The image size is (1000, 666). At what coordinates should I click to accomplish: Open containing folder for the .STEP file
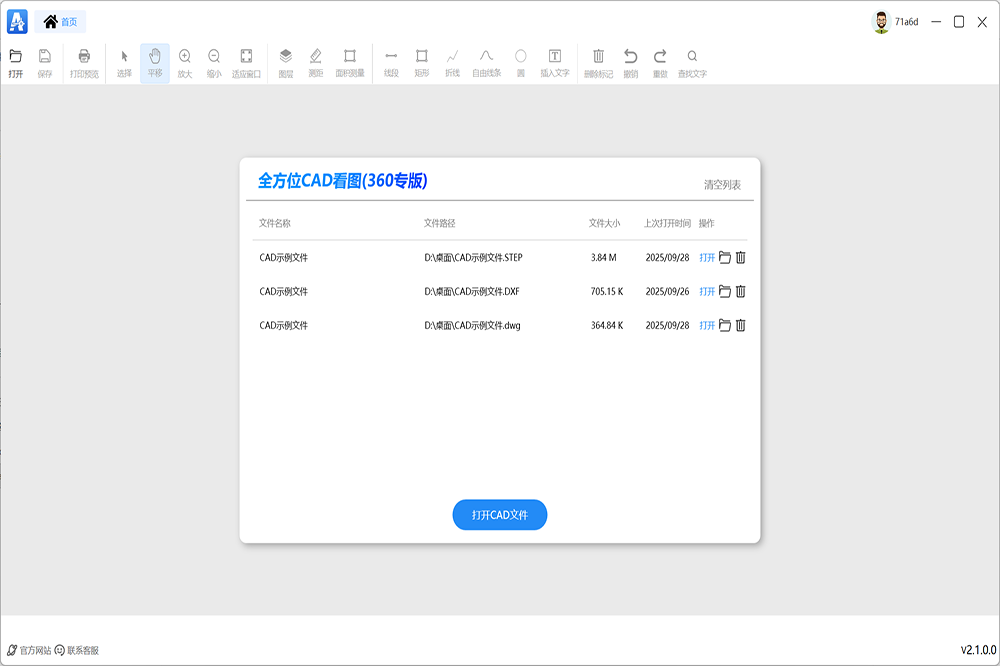point(725,258)
